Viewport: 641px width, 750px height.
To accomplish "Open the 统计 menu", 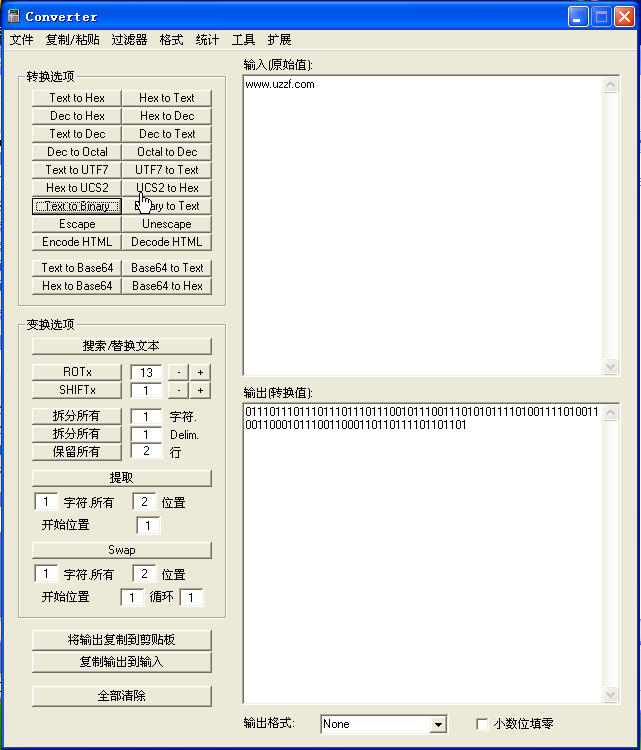I will click(x=207, y=40).
